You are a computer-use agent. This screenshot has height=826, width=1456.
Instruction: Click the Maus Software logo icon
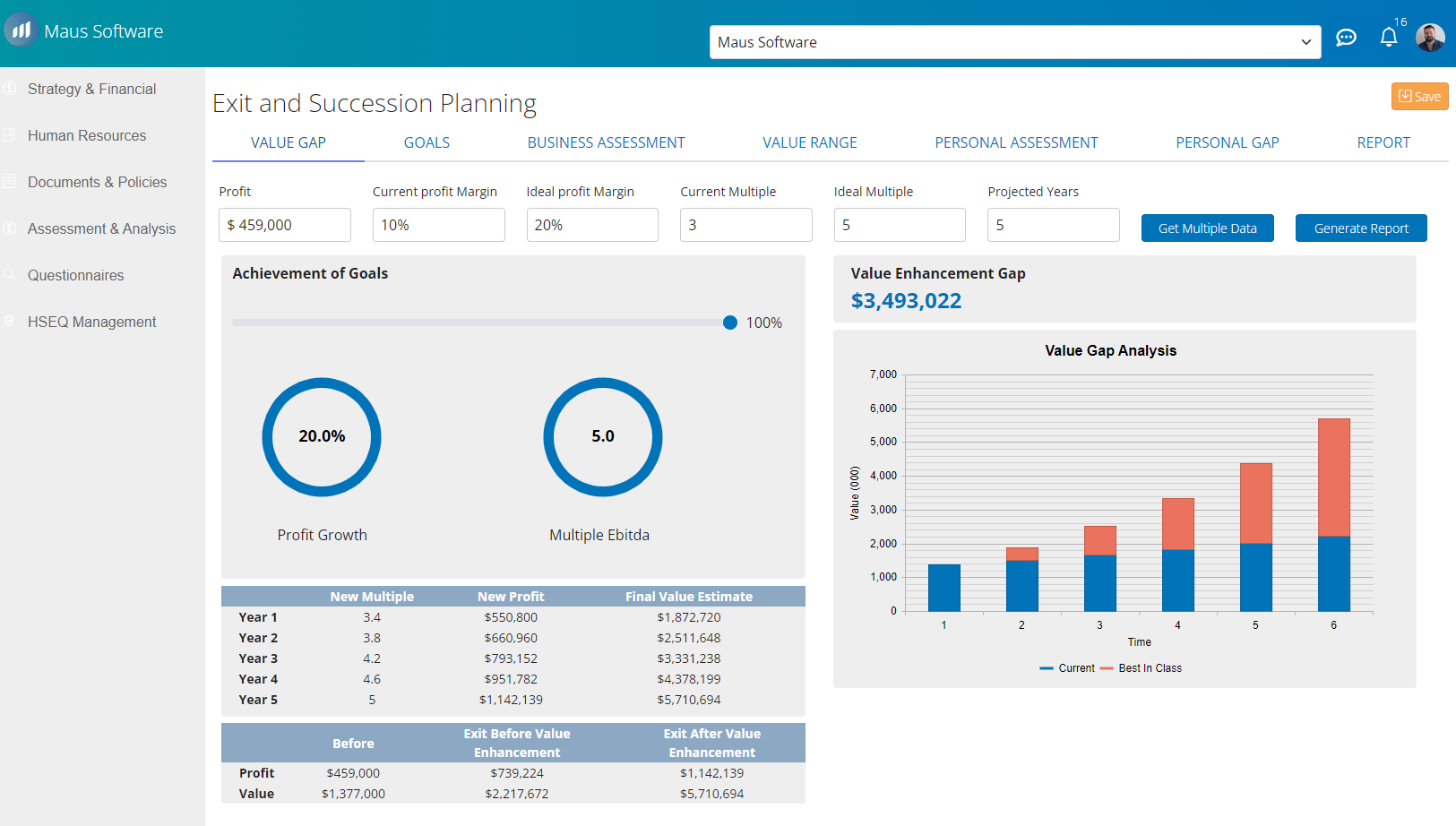[22, 30]
